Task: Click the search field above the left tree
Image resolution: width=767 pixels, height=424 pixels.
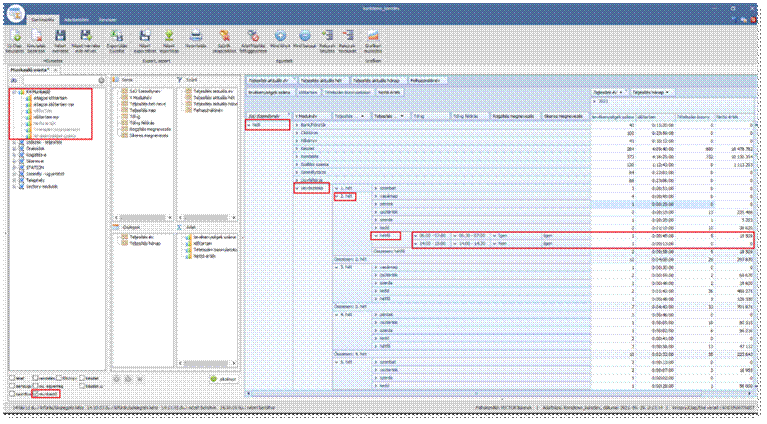Action: (x=60, y=79)
